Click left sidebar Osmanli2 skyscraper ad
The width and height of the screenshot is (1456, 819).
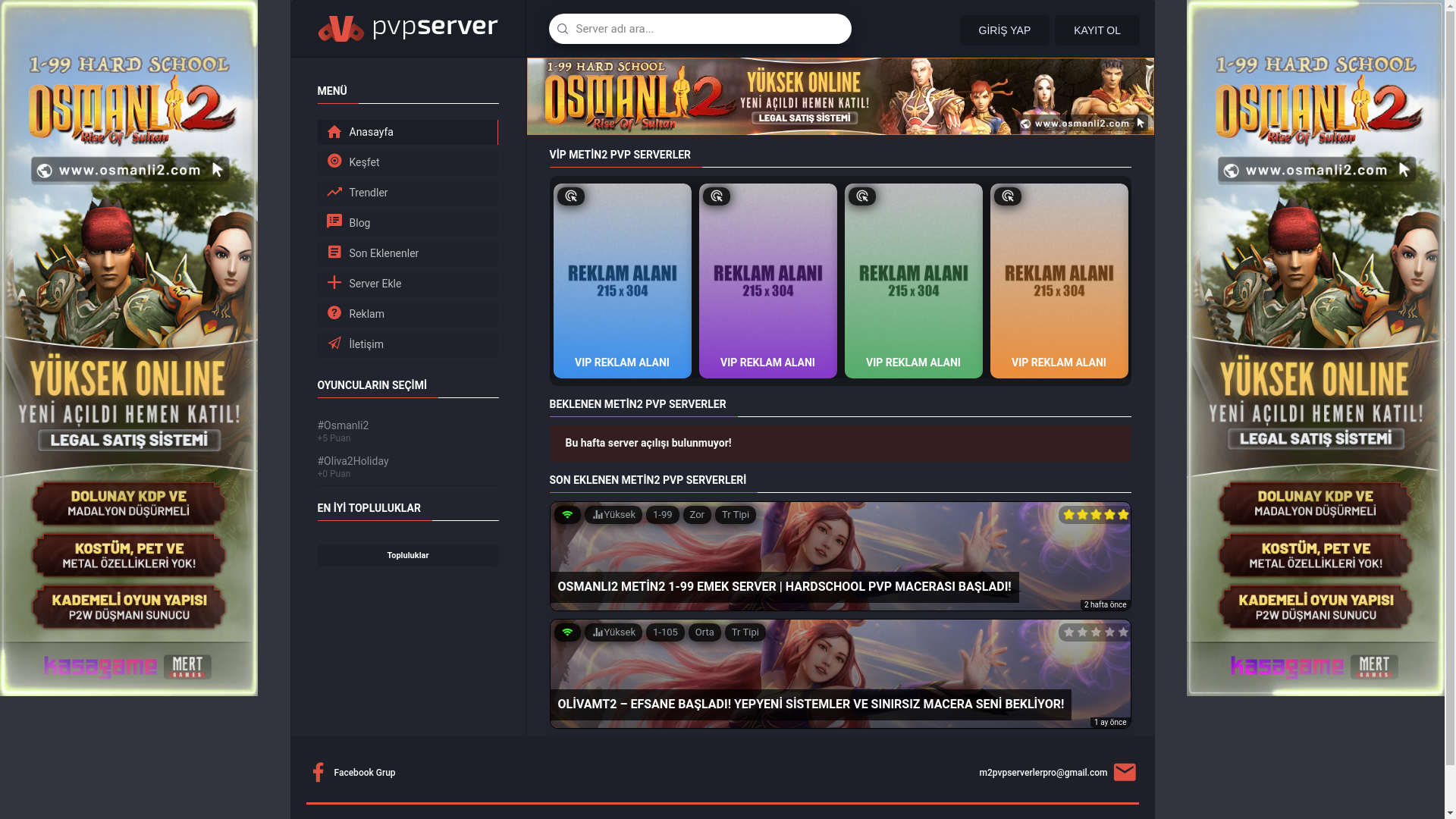point(129,348)
